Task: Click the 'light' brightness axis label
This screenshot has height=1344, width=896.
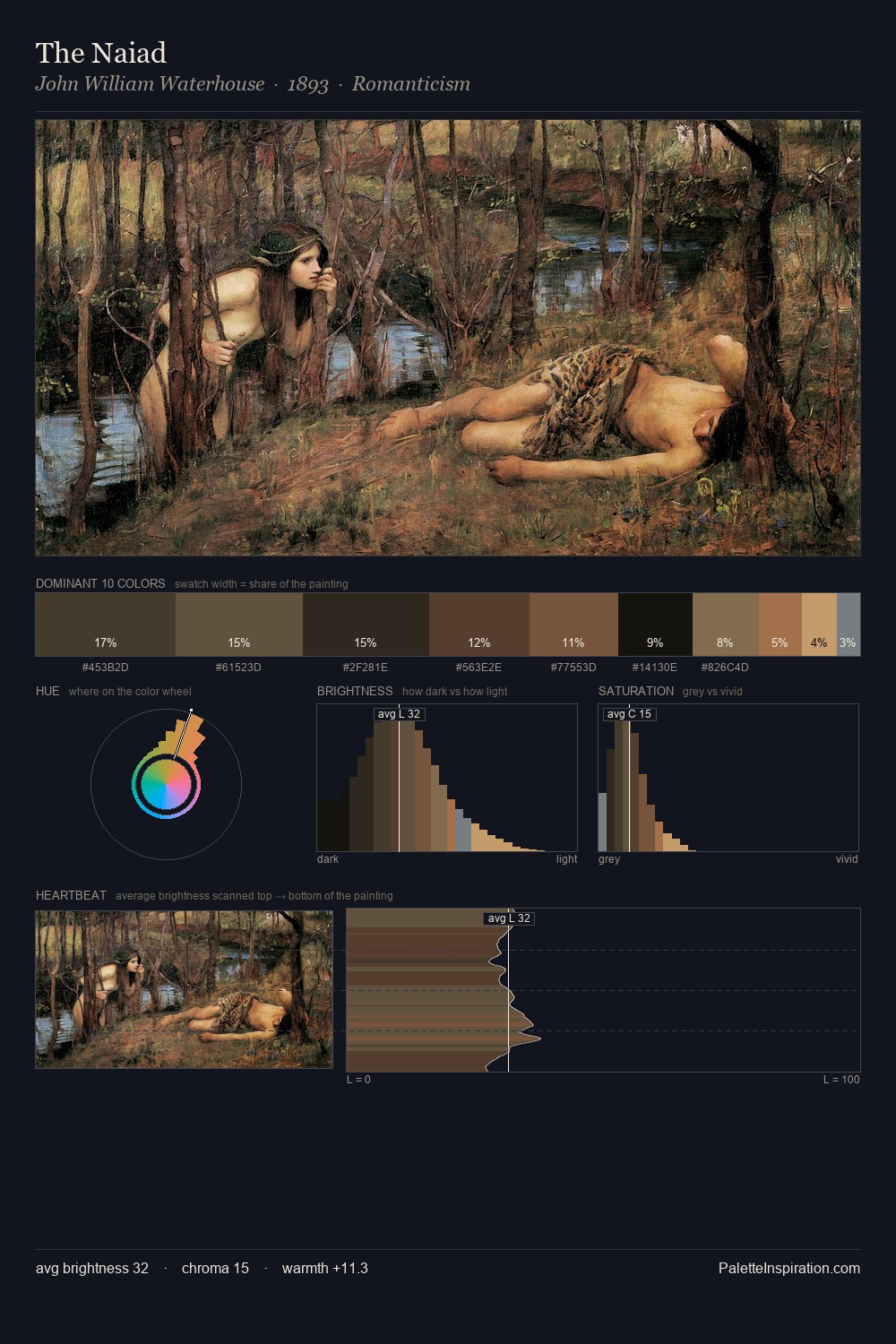Action: coord(566,859)
